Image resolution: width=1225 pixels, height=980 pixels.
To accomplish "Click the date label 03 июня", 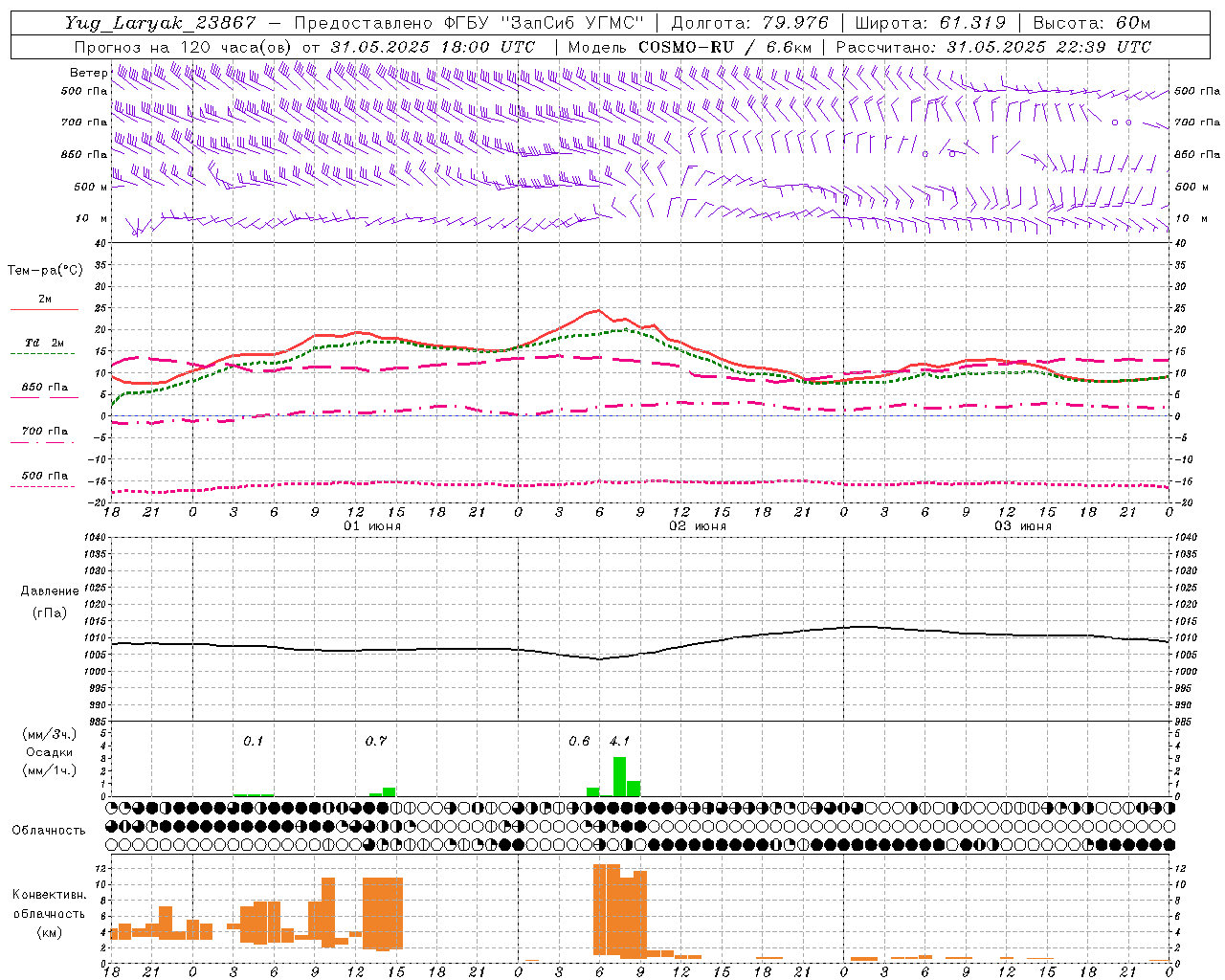I will click(1023, 526).
